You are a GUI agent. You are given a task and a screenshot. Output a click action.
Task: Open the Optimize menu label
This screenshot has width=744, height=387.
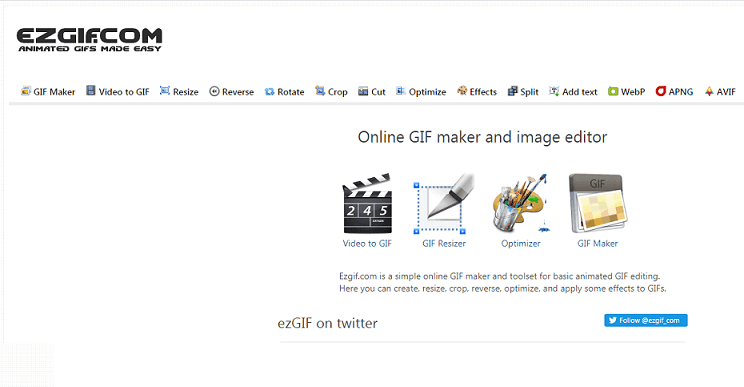[427, 92]
